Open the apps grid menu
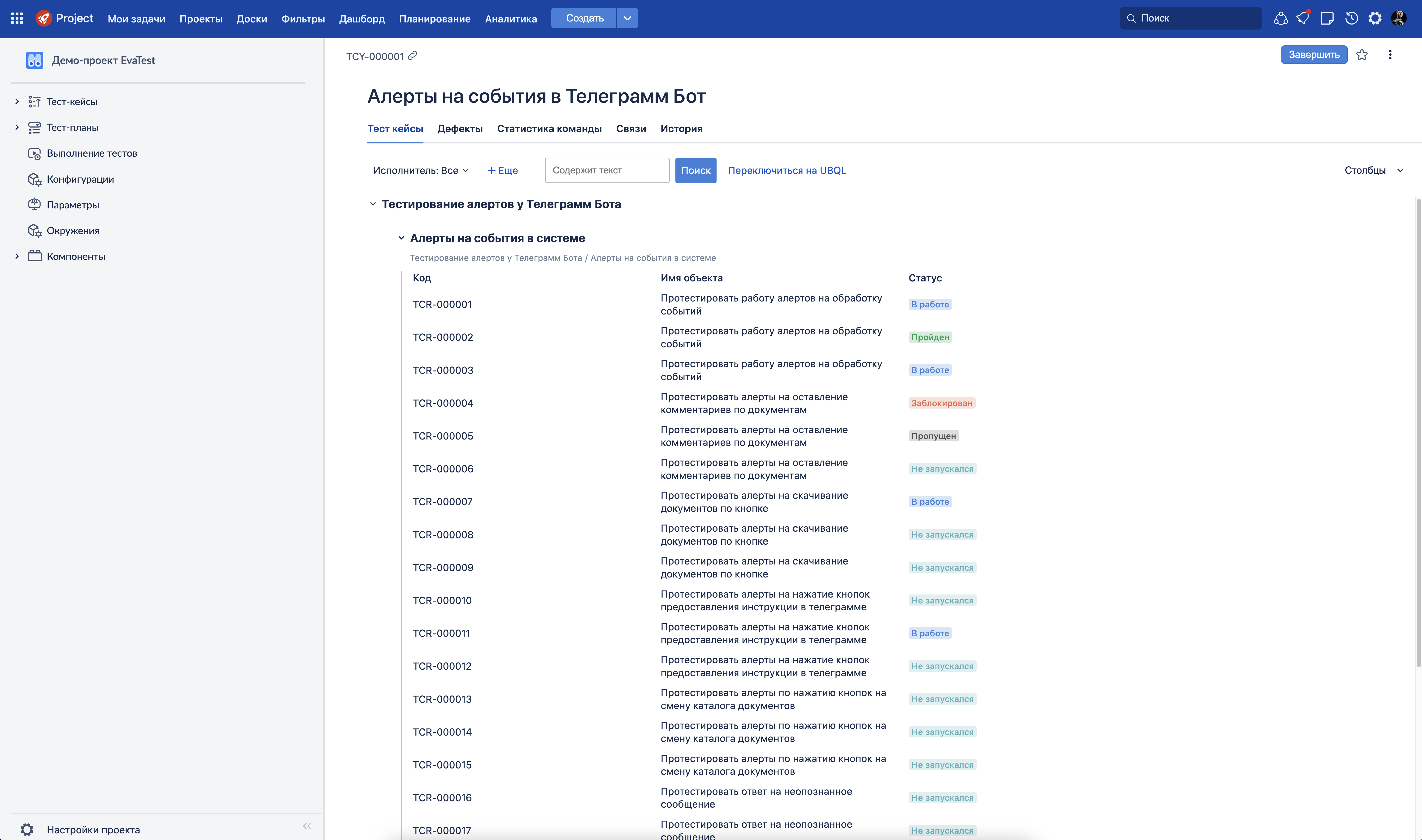Screen dimensions: 1422x840 [17, 18]
